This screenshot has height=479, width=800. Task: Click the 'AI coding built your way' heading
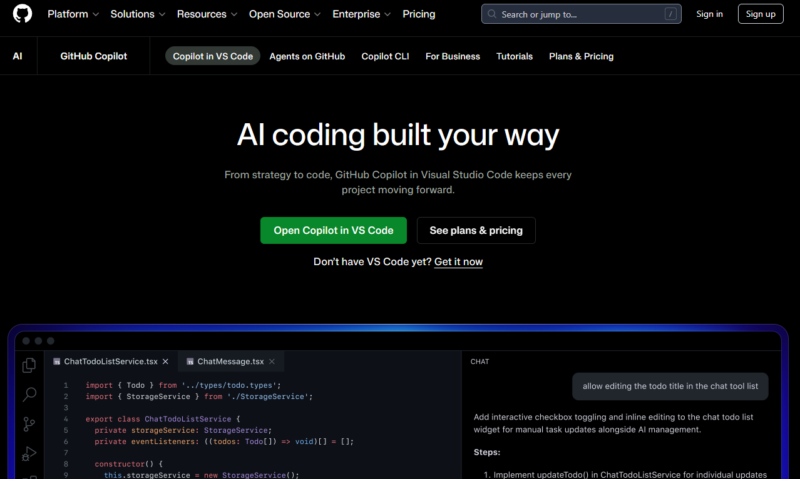[398, 135]
